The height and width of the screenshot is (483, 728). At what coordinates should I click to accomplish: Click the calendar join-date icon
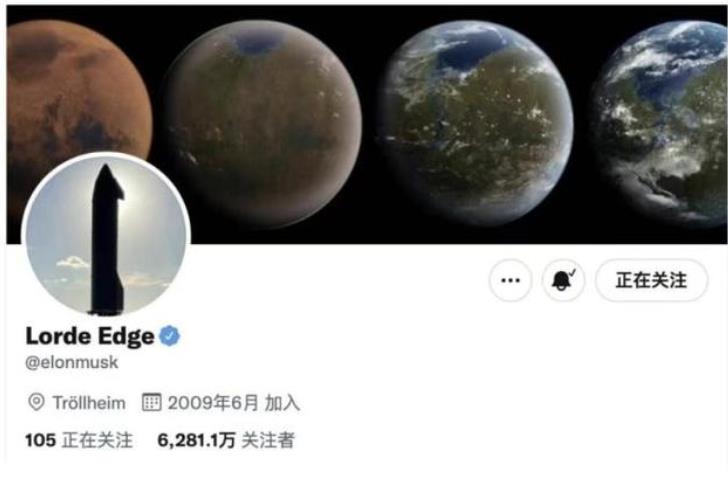(x=151, y=402)
